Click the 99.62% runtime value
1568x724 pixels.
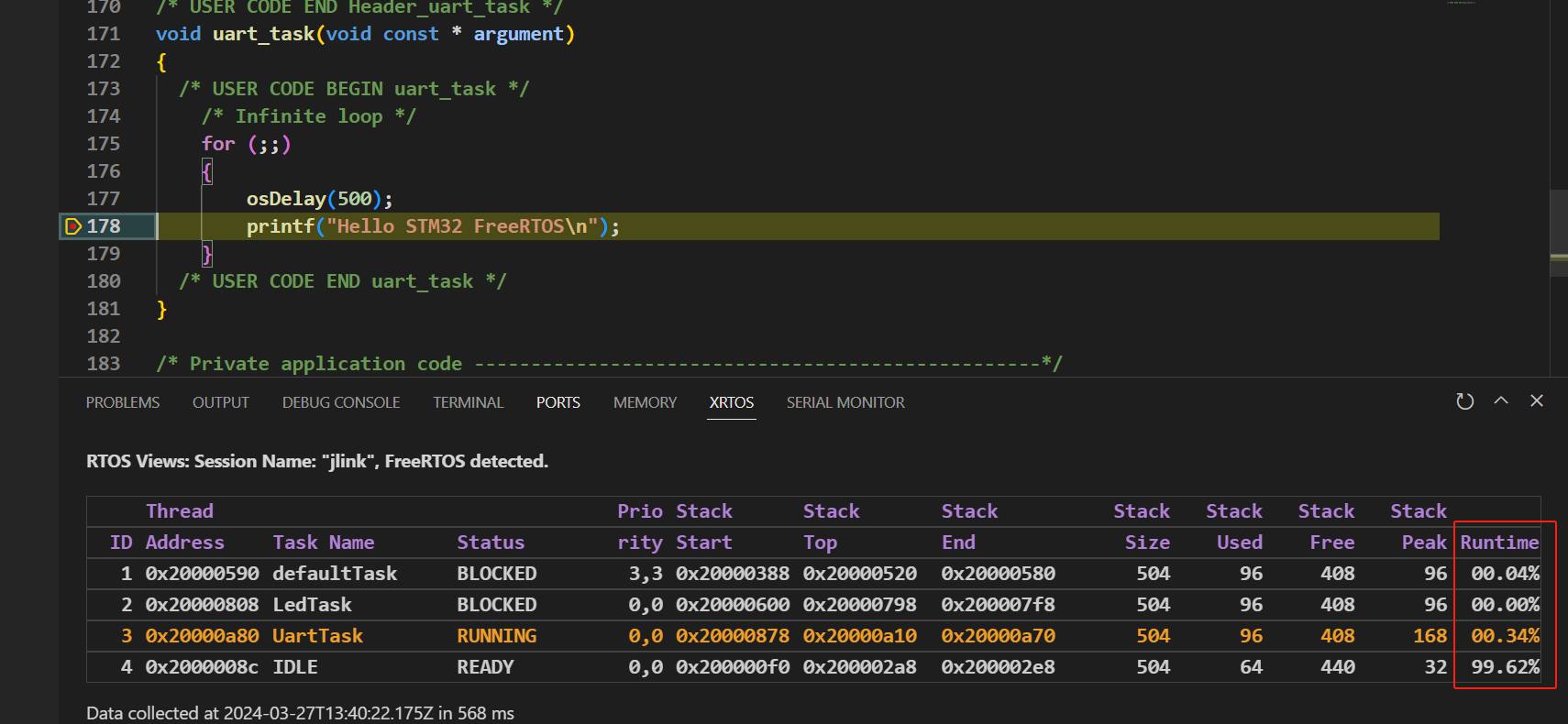pos(1506,667)
